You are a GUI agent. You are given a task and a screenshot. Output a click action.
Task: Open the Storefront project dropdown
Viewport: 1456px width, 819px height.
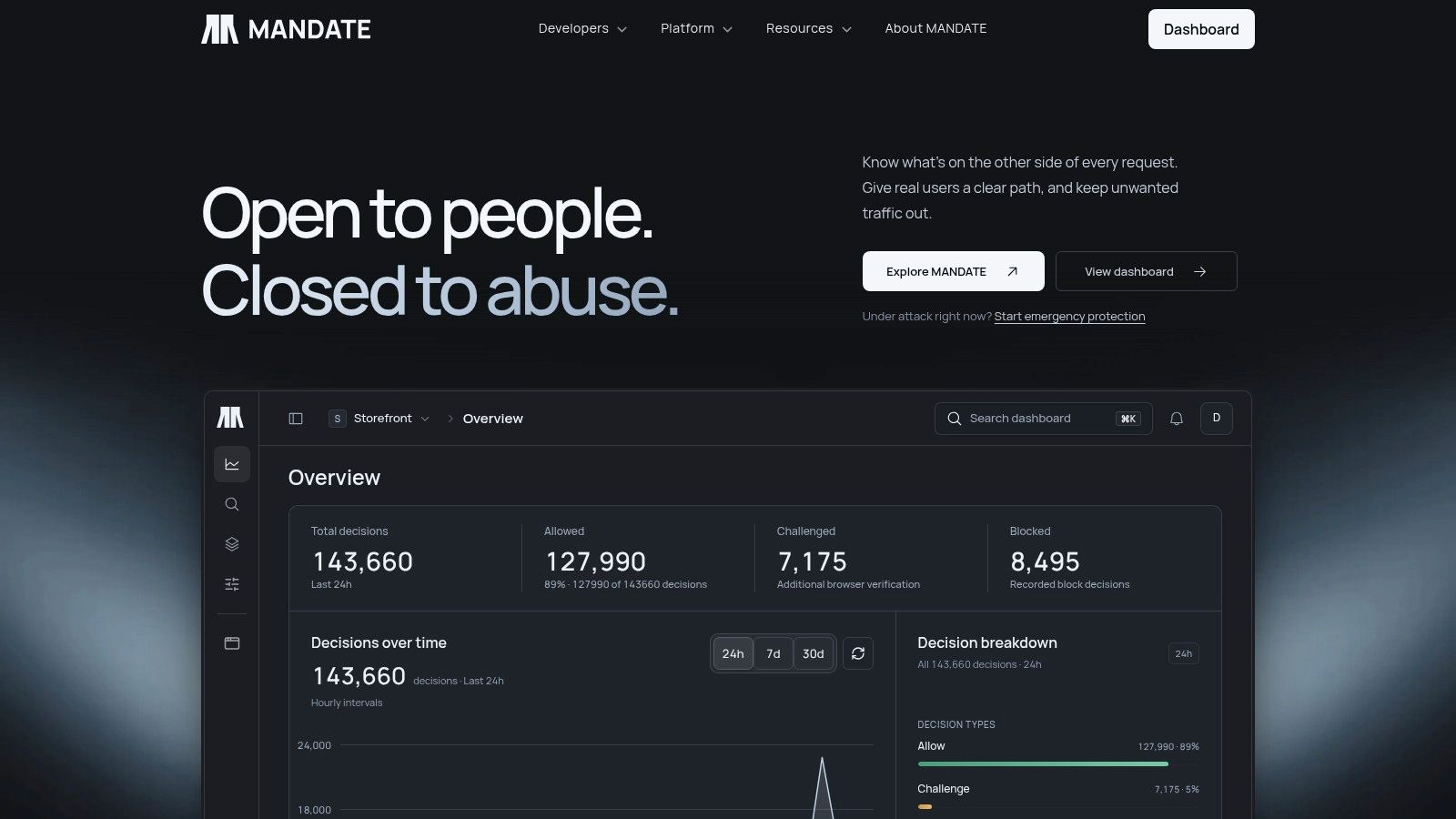pos(379,419)
